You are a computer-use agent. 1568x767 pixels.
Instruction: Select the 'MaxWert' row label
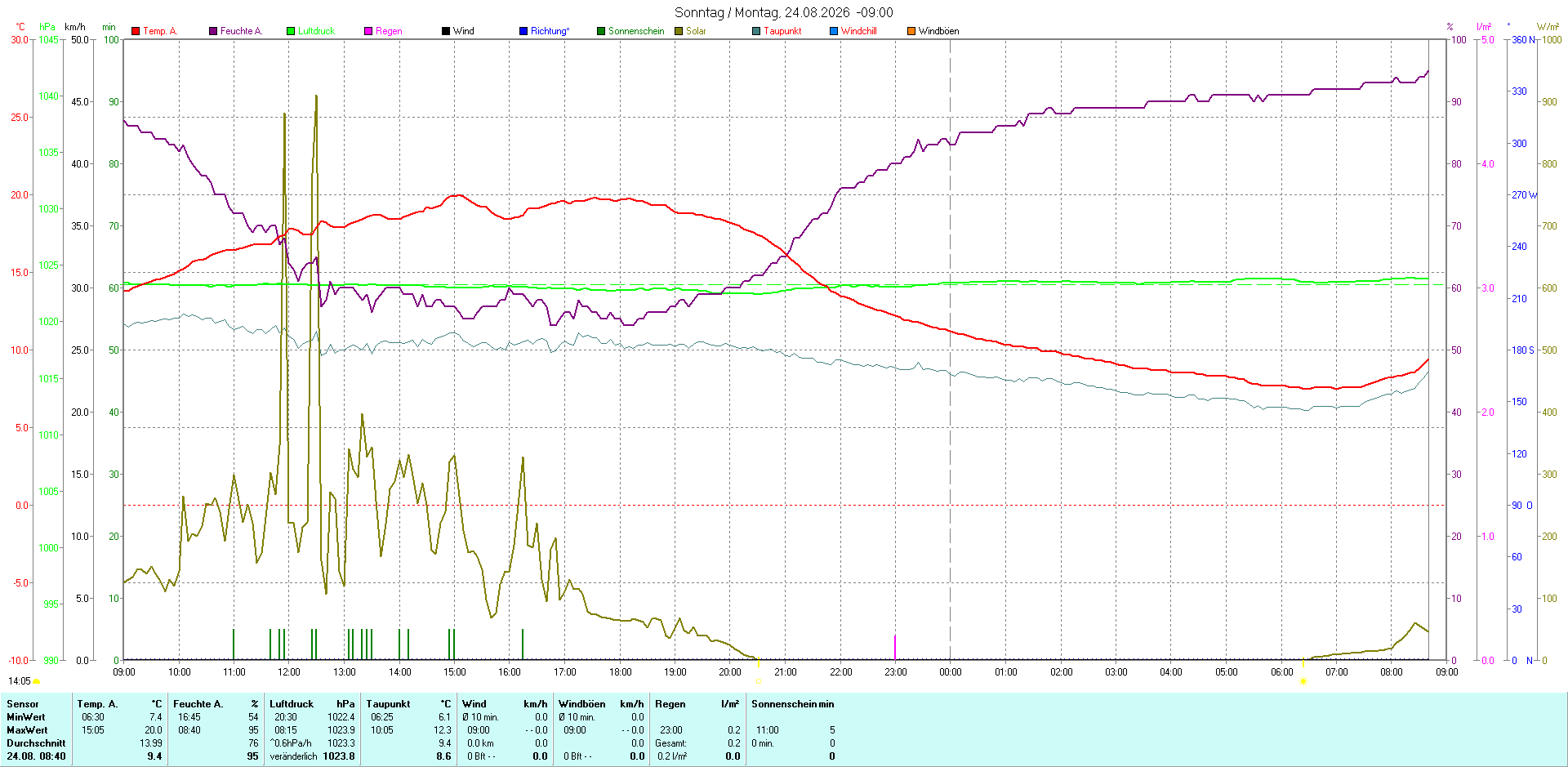[x=27, y=730]
